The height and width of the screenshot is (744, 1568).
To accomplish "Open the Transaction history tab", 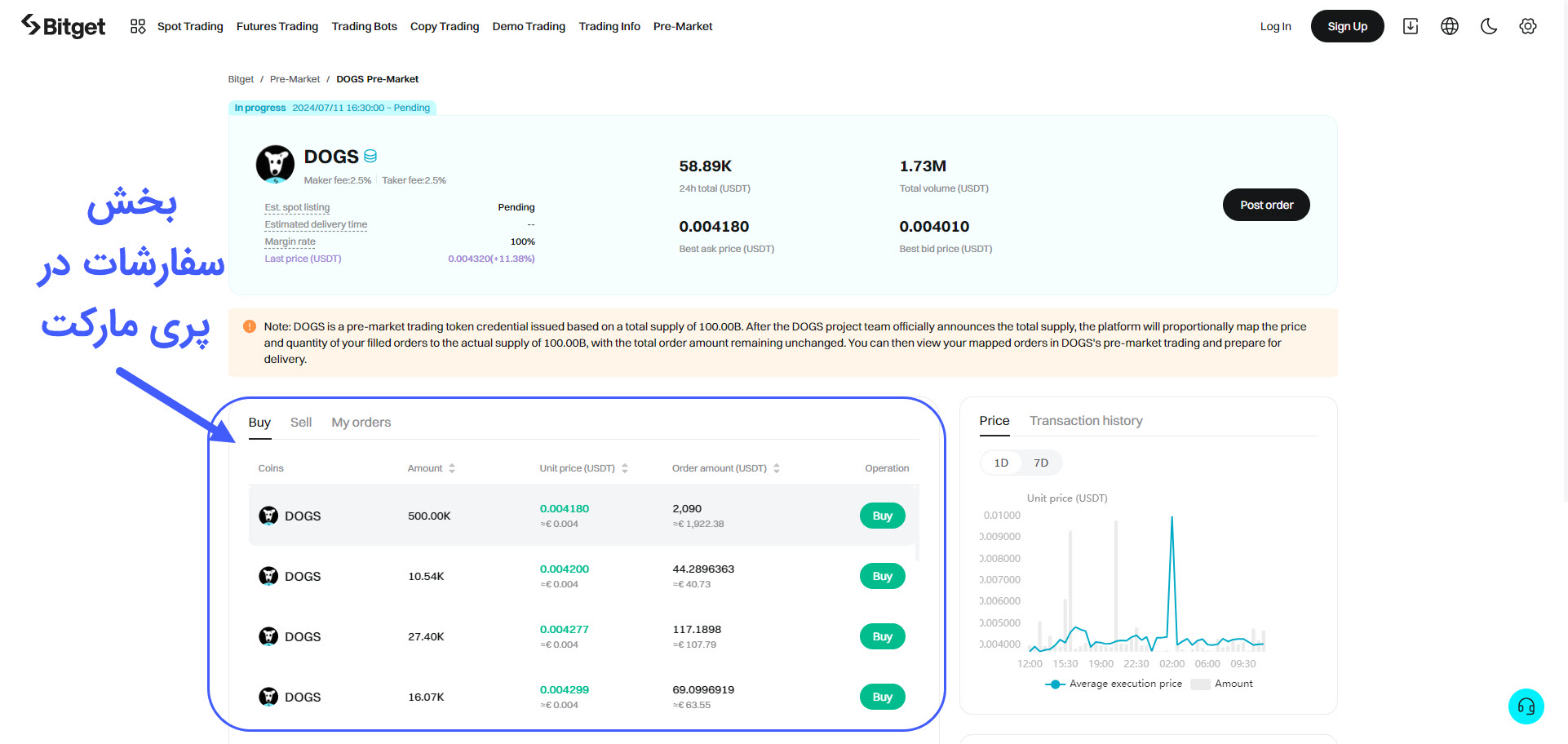I will (1085, 421).
